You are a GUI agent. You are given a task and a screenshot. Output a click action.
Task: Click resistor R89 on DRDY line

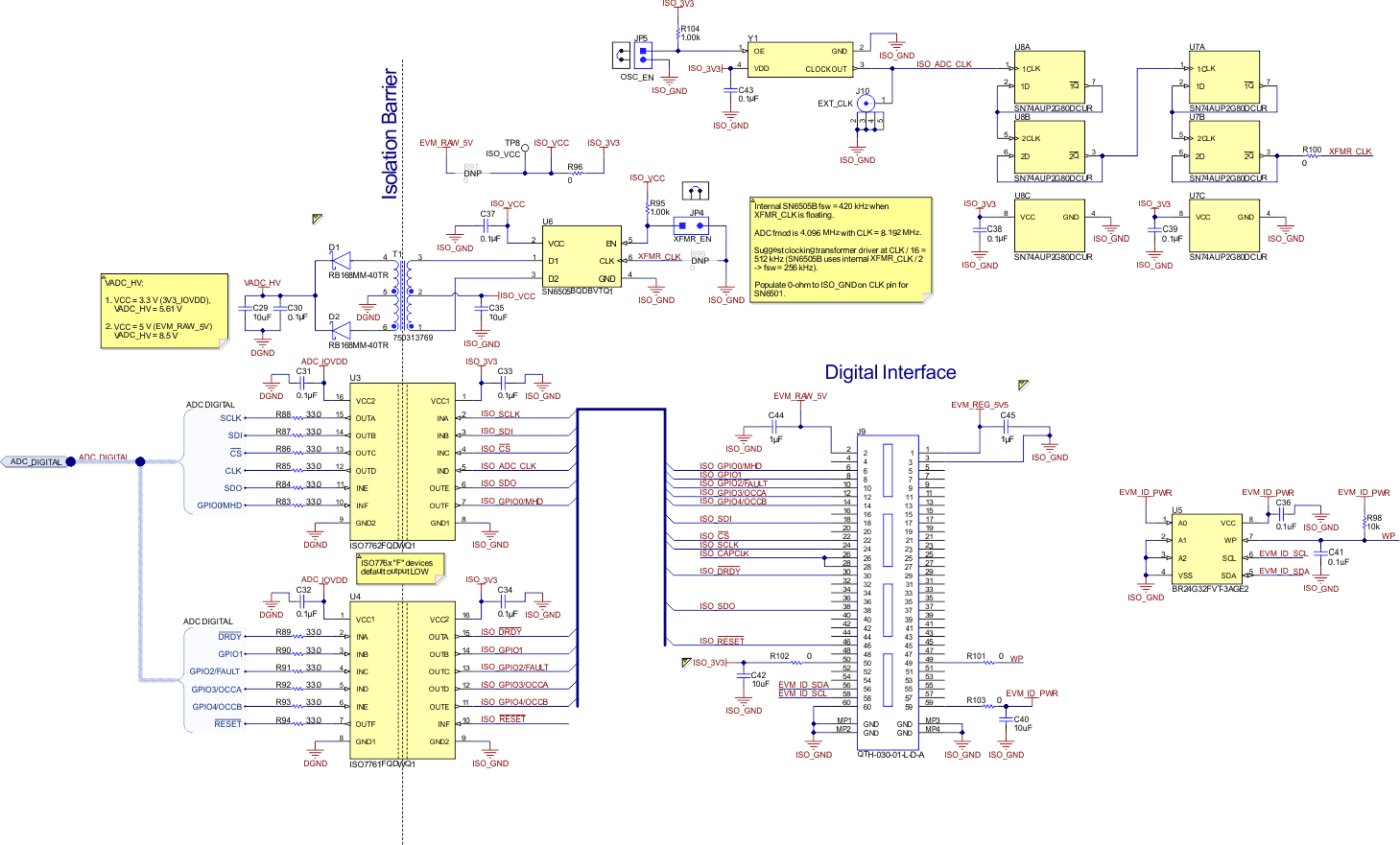click(299, 635)
